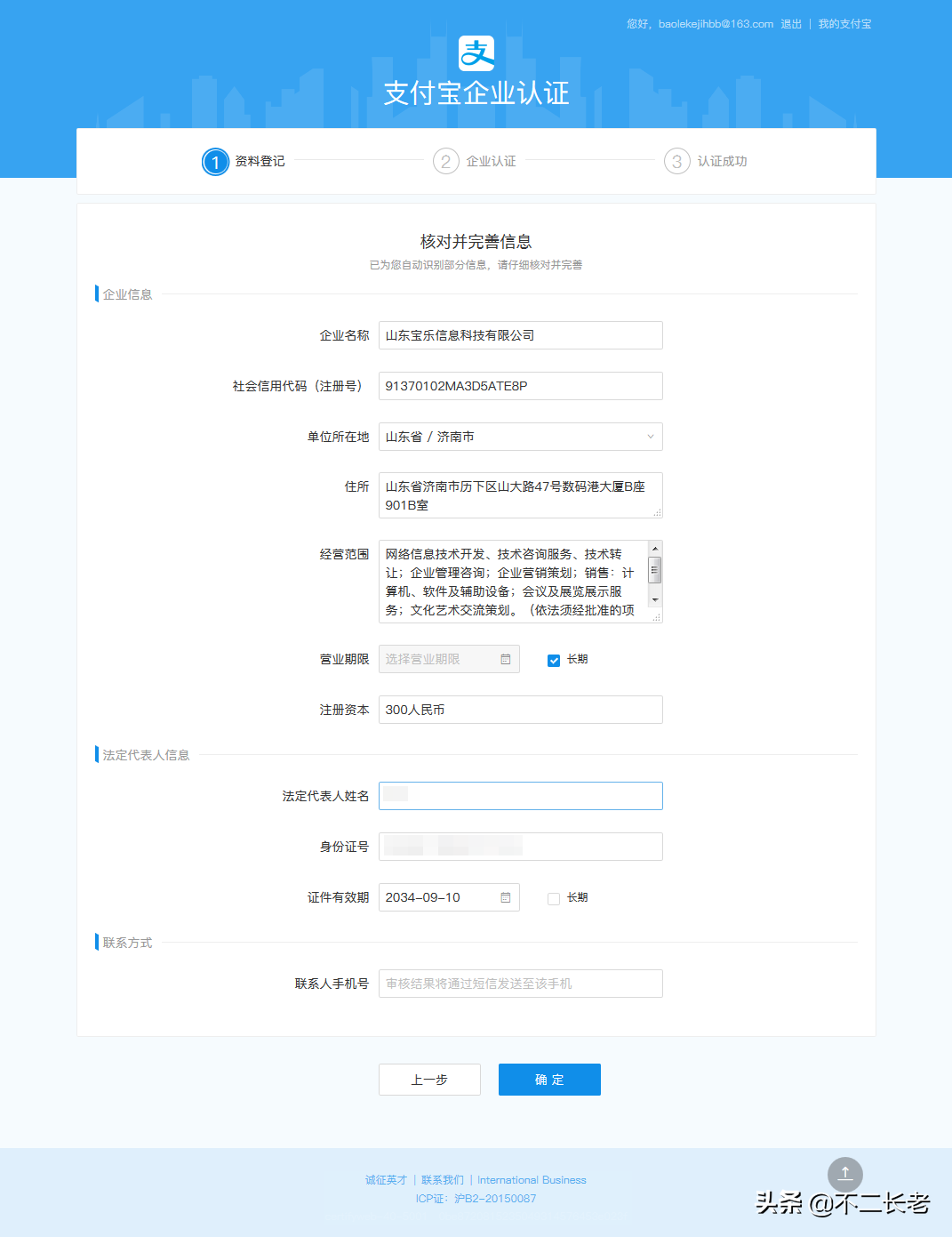Open 我的支付宝 link in header
The height and width of the screenshot is (1237, 952).
(x=844, y=24)
